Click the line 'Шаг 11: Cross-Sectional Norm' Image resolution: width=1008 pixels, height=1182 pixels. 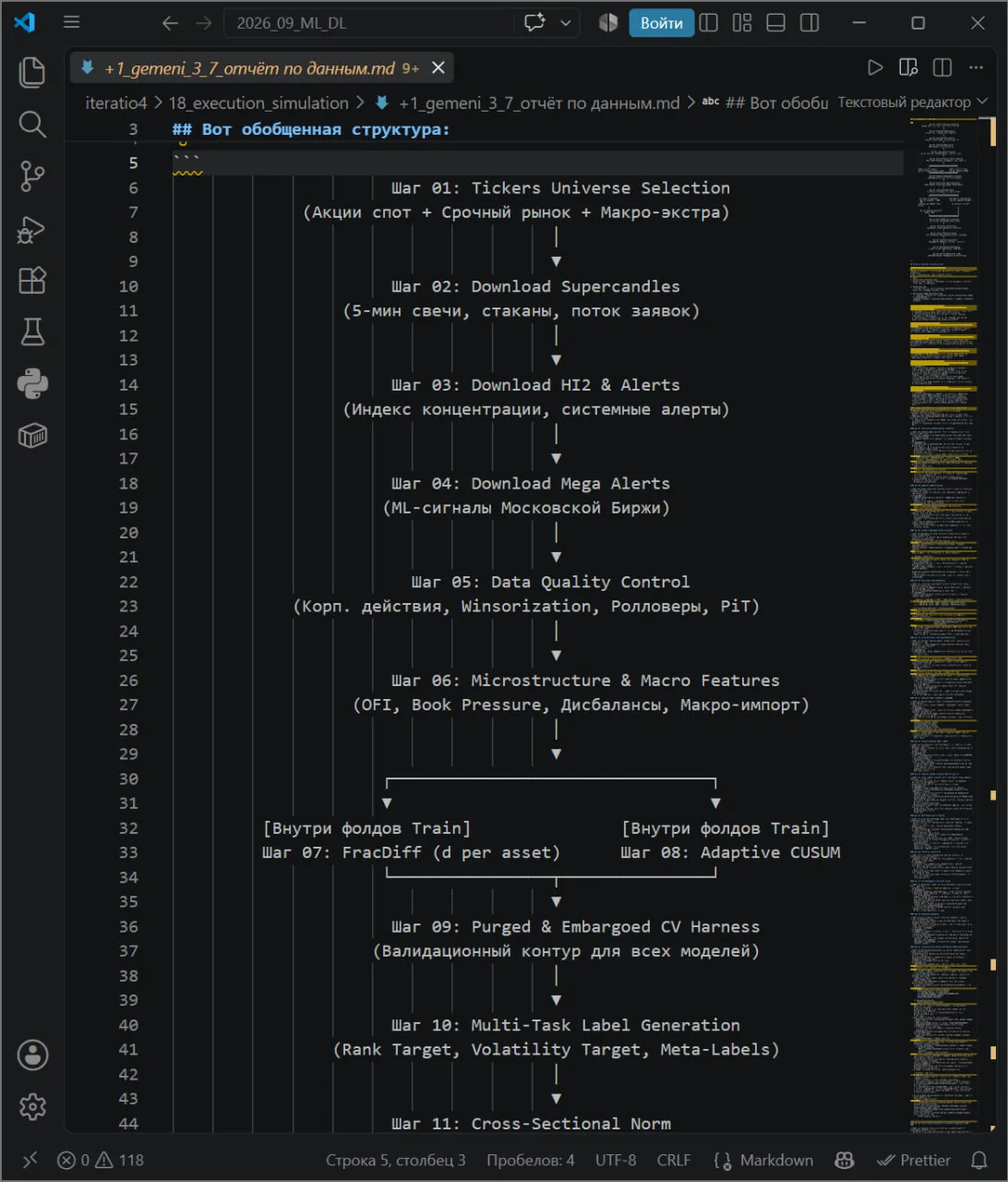pyautogui.click(x=531, y=1124)
